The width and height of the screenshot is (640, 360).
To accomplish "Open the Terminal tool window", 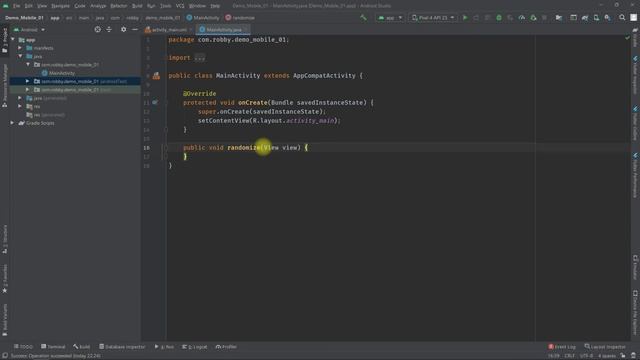I will [x=53, y=347].
